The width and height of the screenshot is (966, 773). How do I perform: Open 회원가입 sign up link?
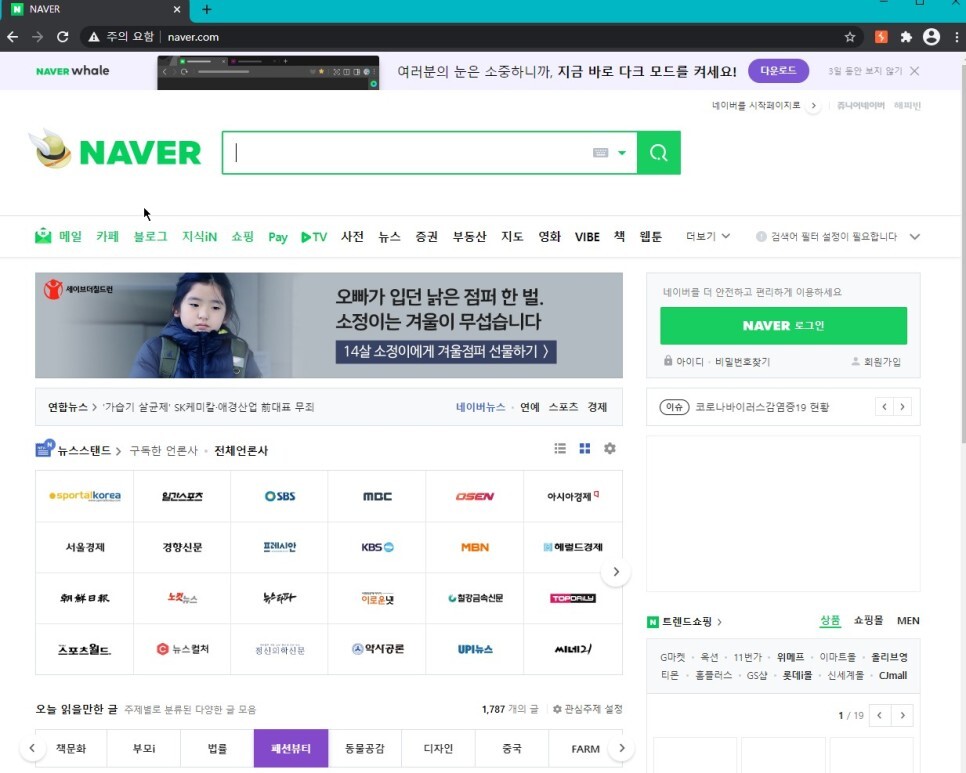(x=876, y=362)
